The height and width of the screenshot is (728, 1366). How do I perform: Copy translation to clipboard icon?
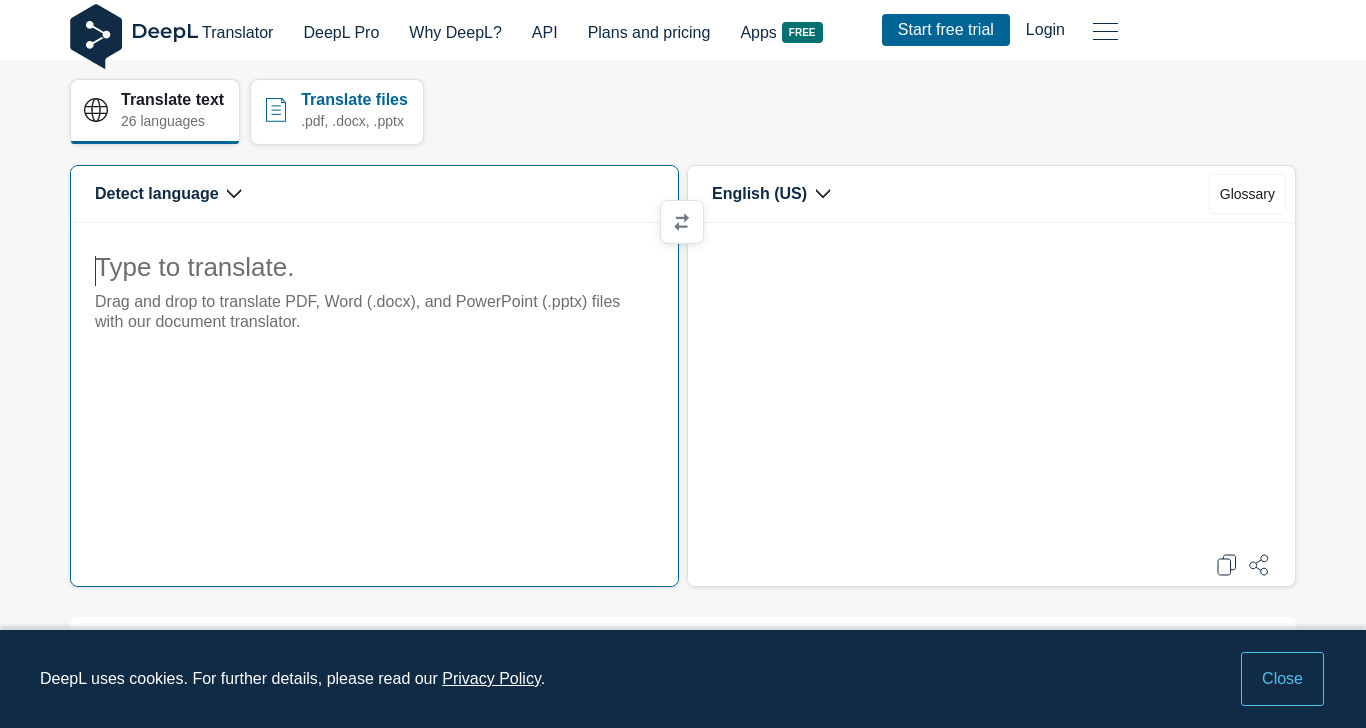(1227, 565)
